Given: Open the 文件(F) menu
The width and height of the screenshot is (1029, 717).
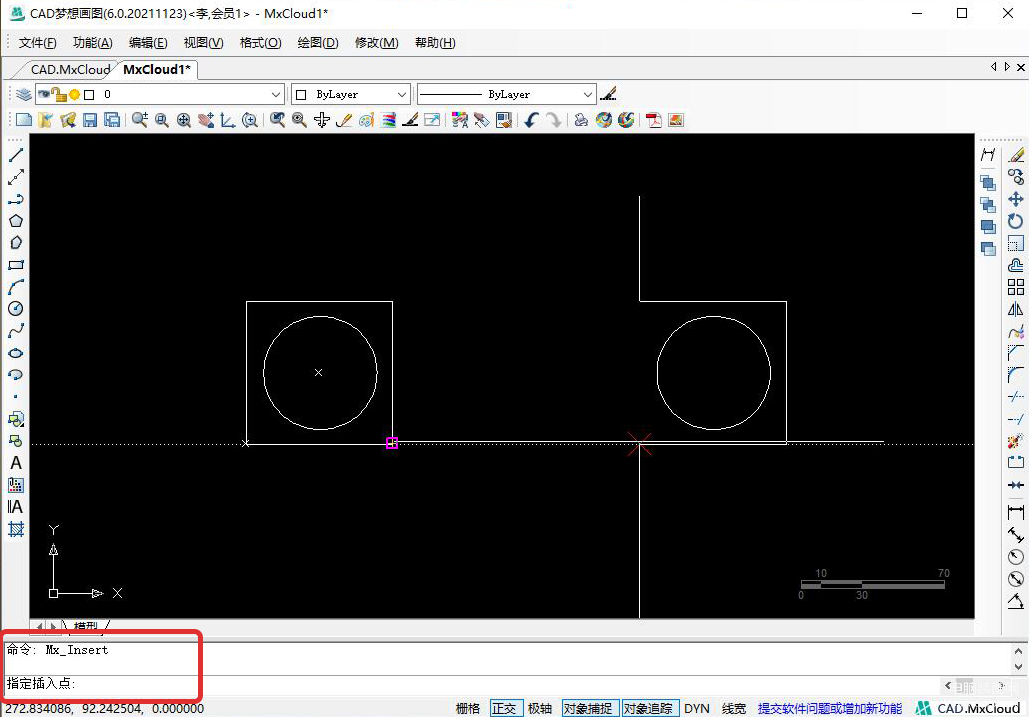Looking at the screenshot, I should point(37,43).
